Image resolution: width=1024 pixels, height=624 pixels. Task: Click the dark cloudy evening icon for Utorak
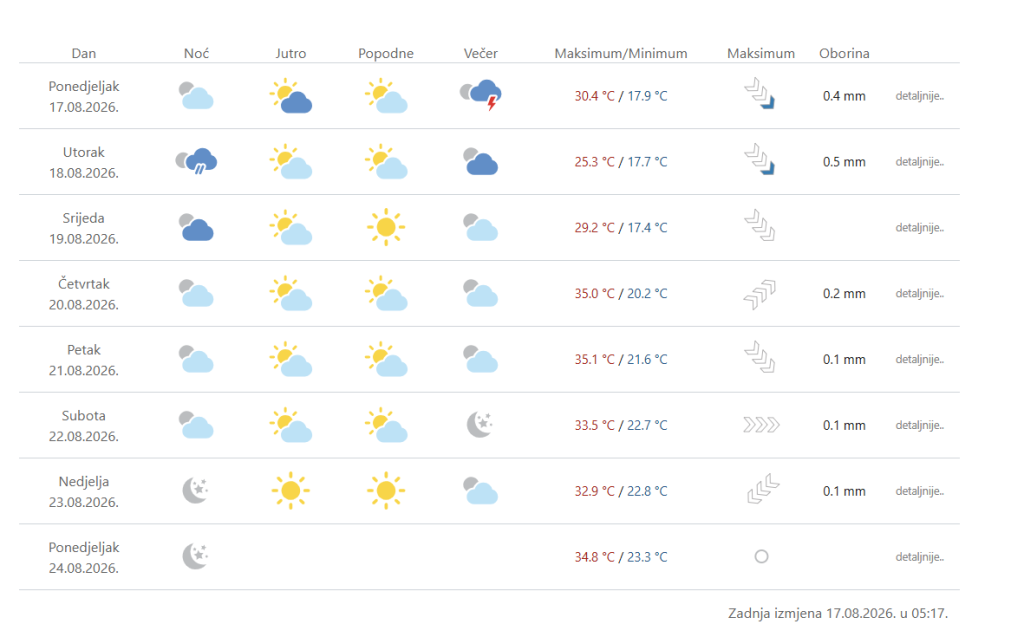pyautogui.click(x=481, y=161)
